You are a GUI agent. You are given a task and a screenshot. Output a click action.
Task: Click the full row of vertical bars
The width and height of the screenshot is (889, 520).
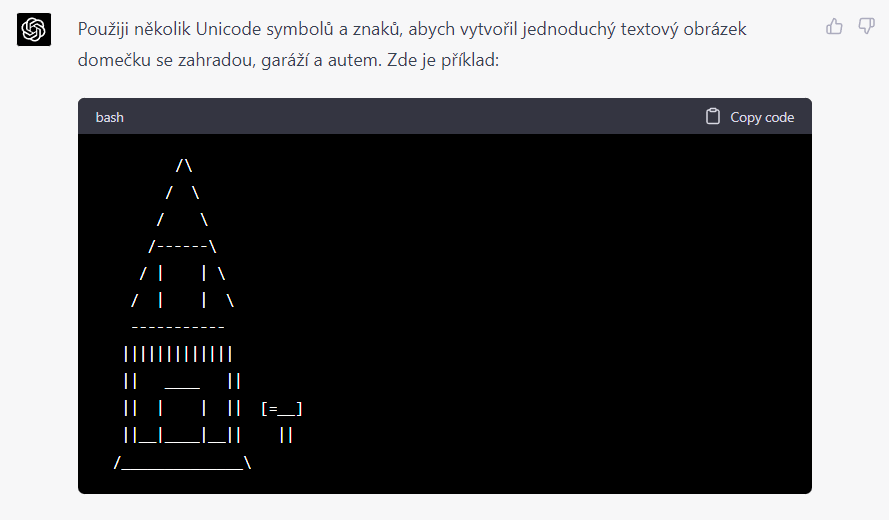[178, 354]
